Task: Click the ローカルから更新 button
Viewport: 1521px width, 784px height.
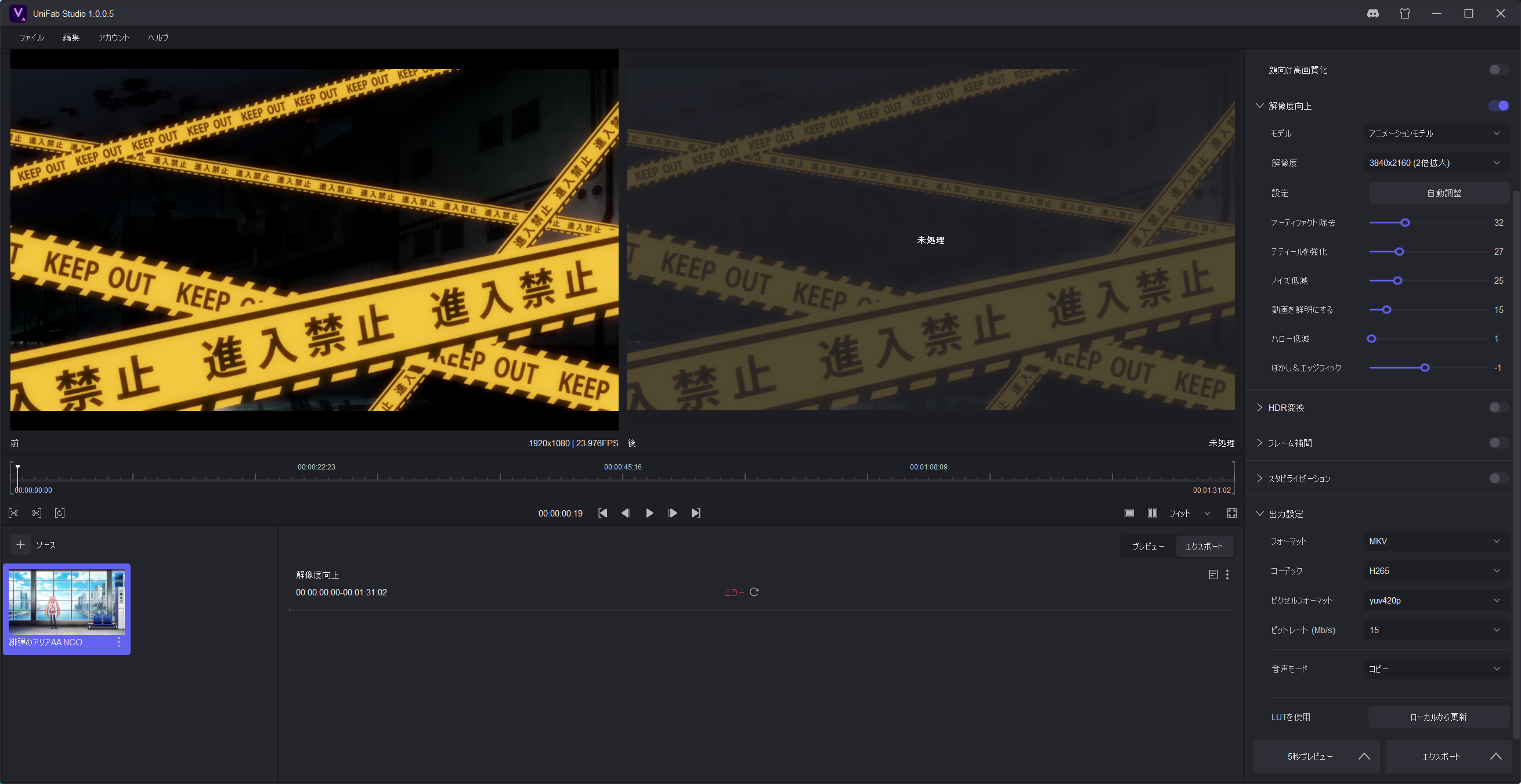Action: [x=1439, y=717]
